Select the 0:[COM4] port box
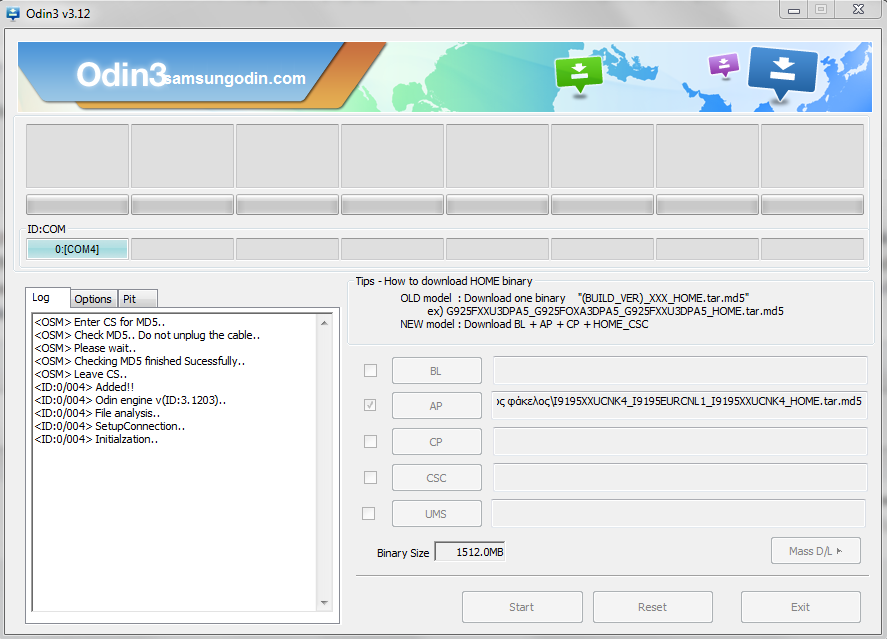The image size is (887, 639). (x=77, y=249)
